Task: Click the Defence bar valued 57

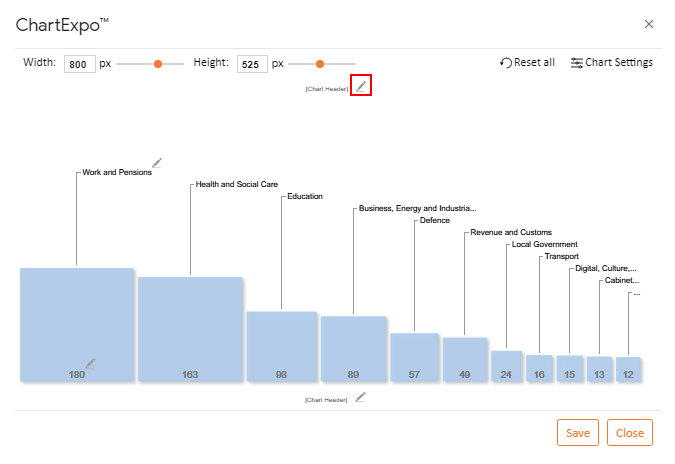Action: coord(414,357)
